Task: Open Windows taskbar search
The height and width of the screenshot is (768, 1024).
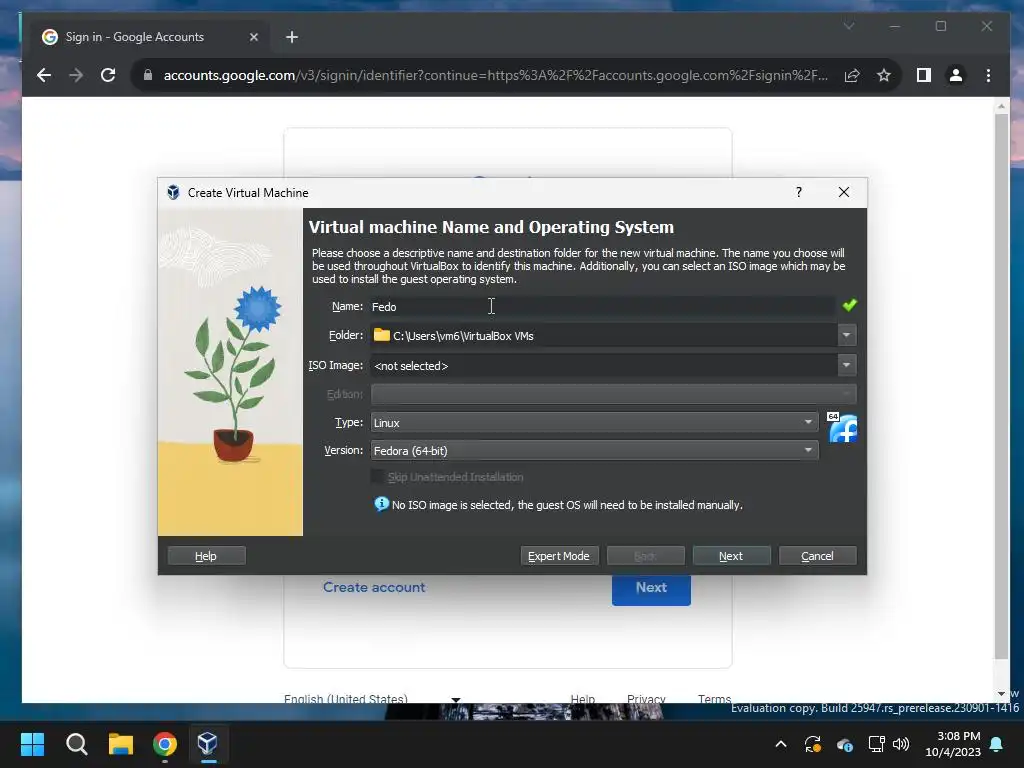Action: pos(76,744)
